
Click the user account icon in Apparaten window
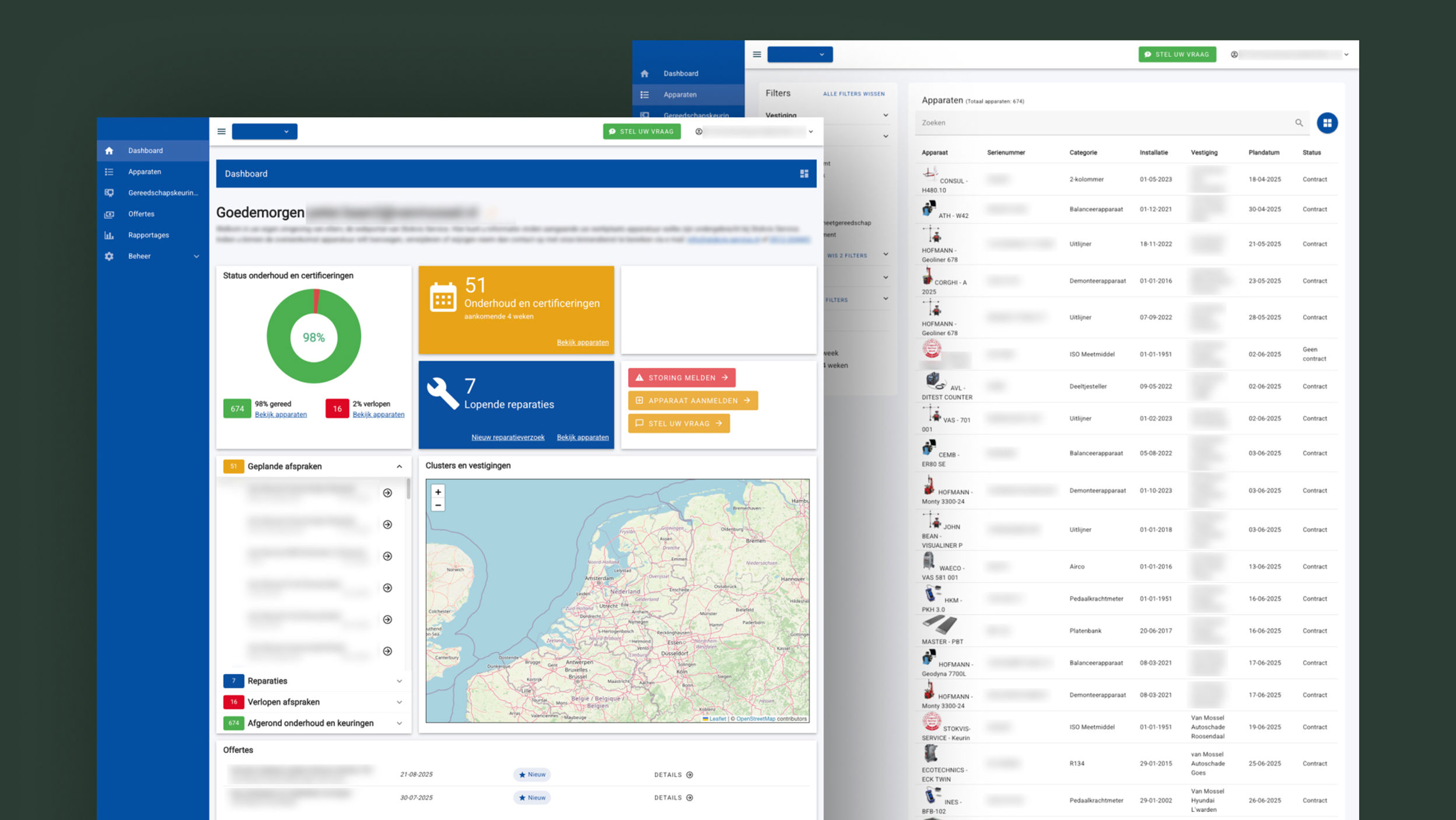[x=1234, y=54]
